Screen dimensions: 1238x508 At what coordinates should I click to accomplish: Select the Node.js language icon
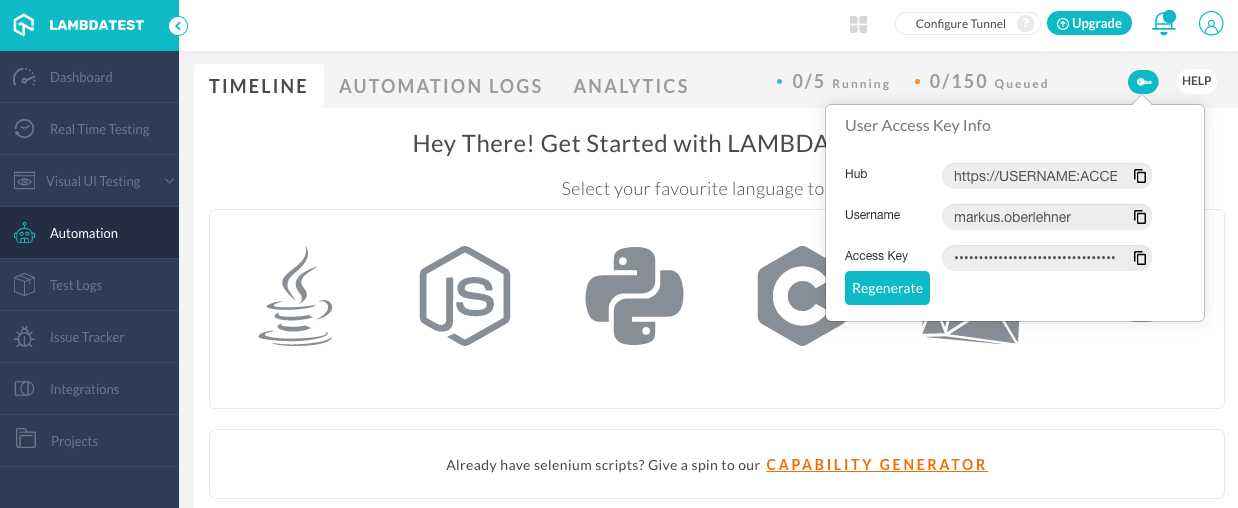click(x=465, y=296)
